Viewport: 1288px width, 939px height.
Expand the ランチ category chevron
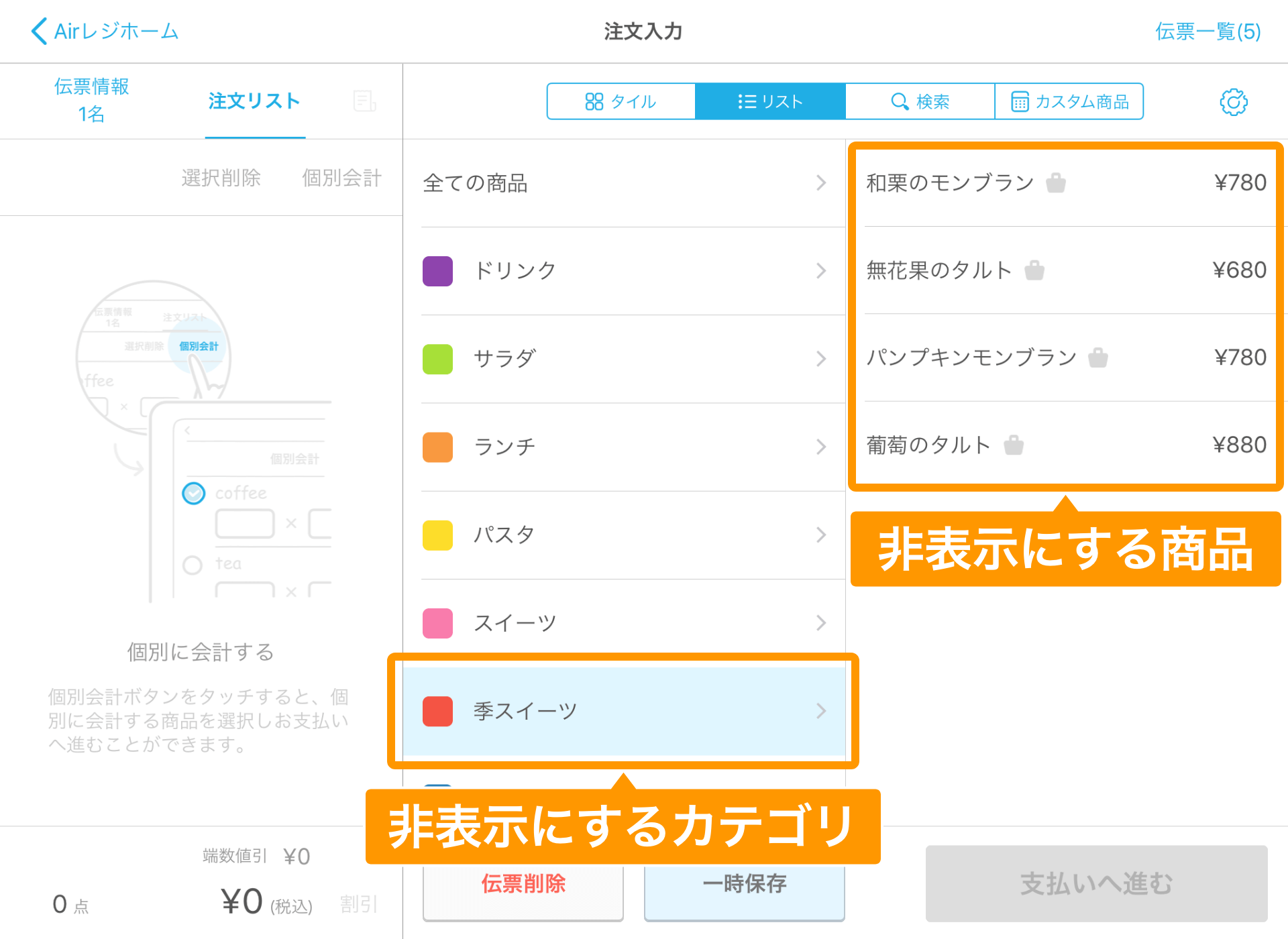821,447
